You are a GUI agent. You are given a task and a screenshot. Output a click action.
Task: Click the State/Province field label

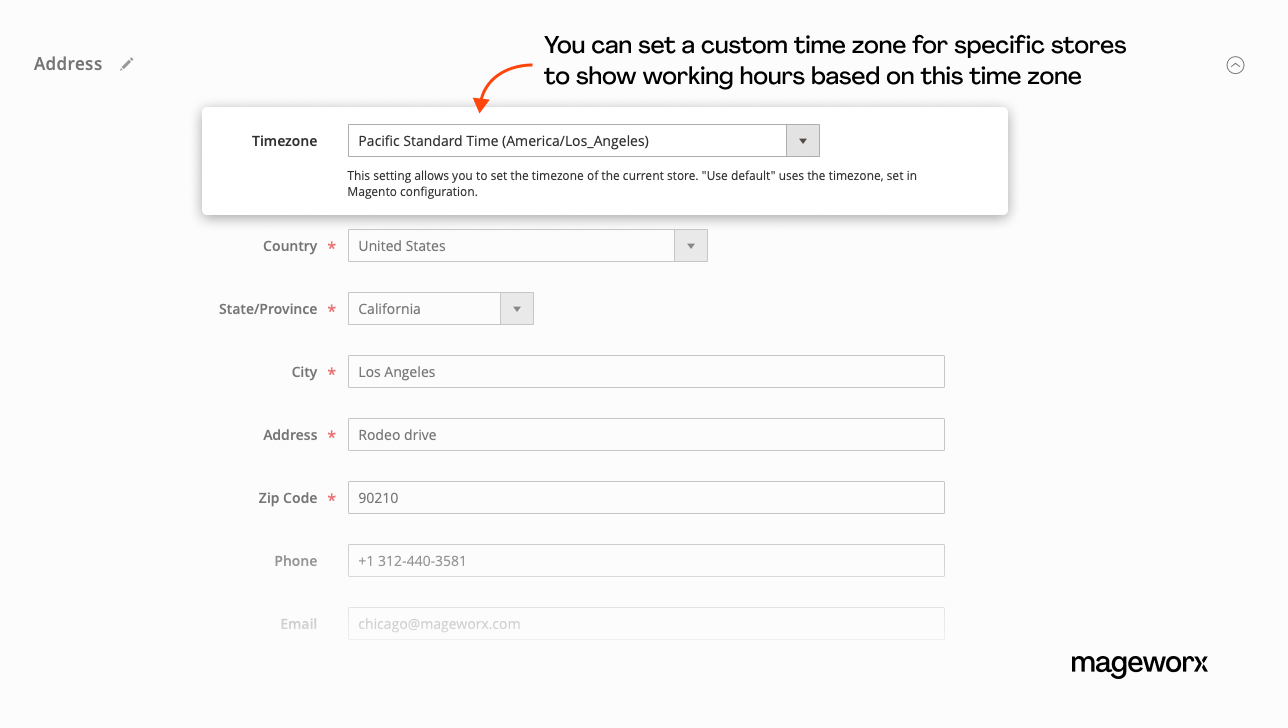pos(268,309)
